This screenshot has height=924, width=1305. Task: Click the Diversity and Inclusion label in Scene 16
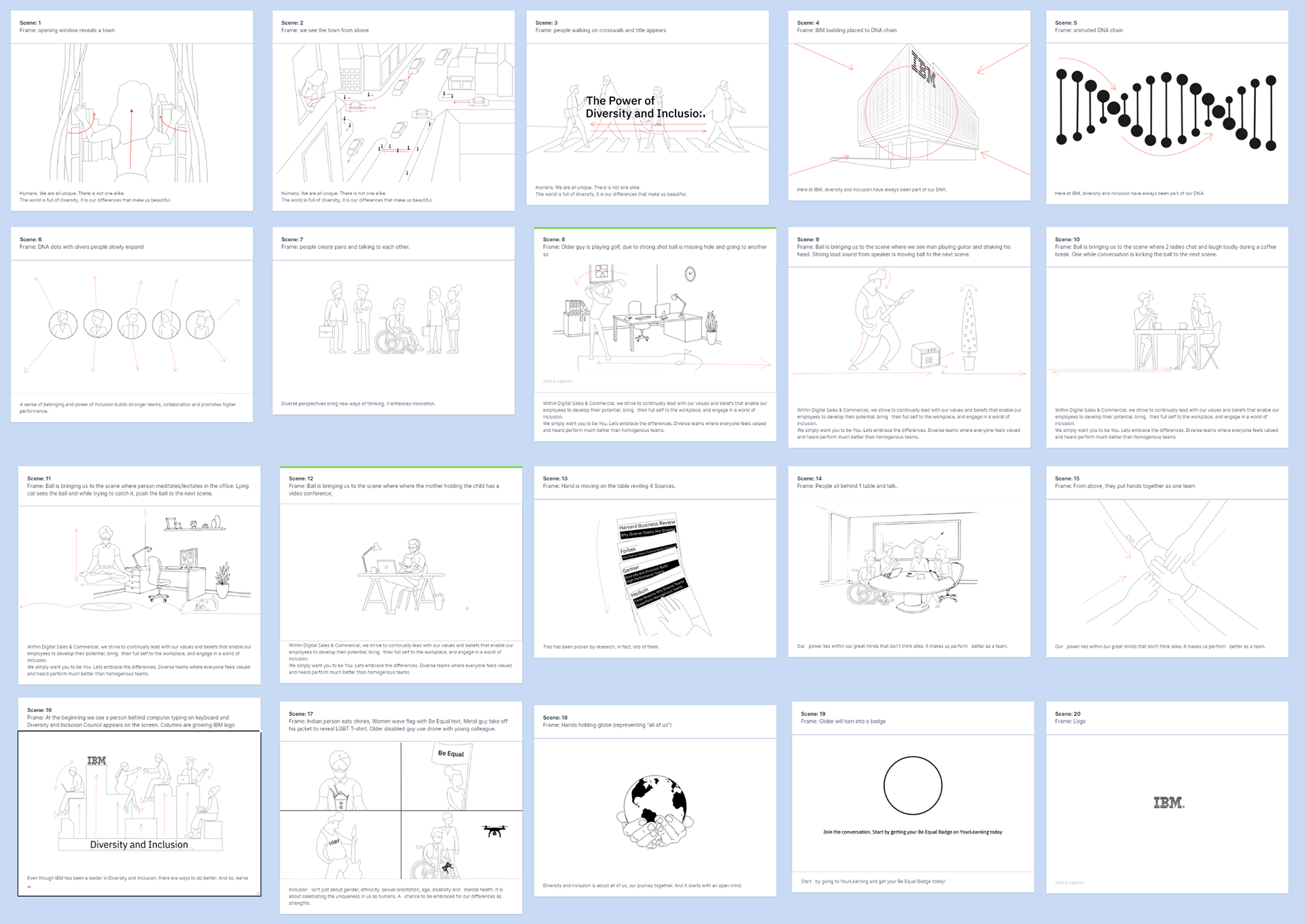[x=139, y=845]
